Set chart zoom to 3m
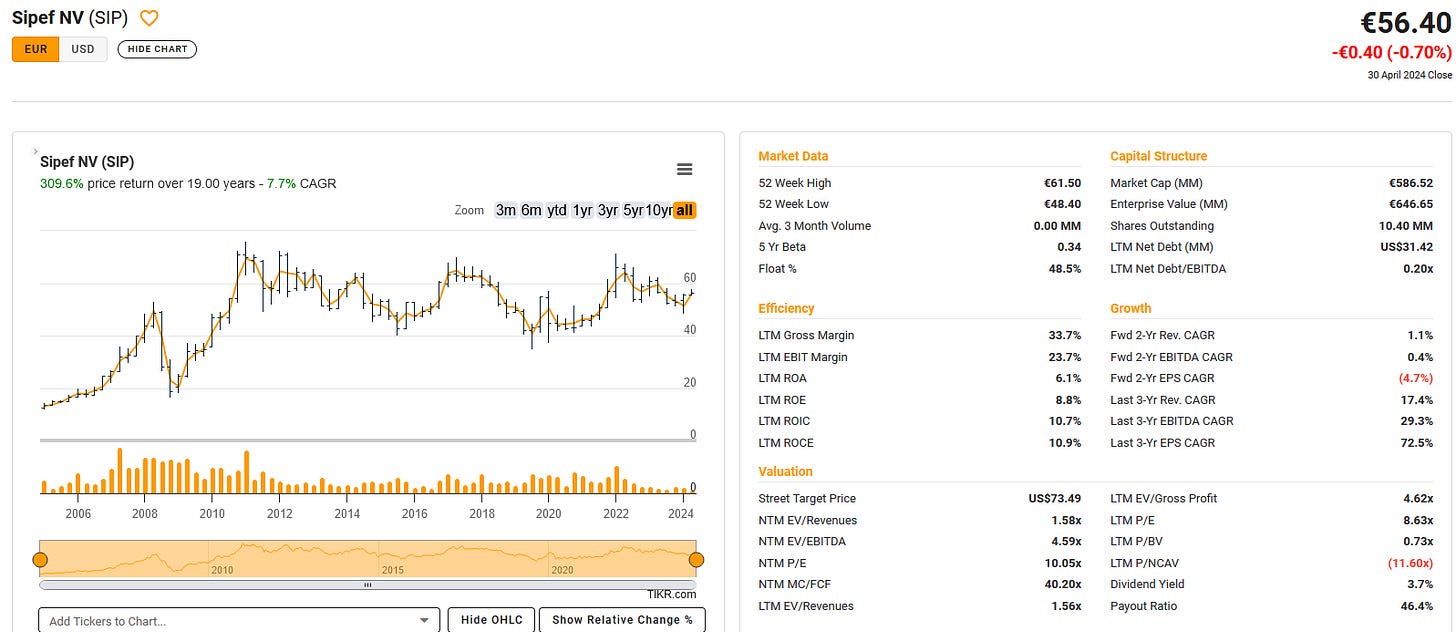 [x=506, y=210]
